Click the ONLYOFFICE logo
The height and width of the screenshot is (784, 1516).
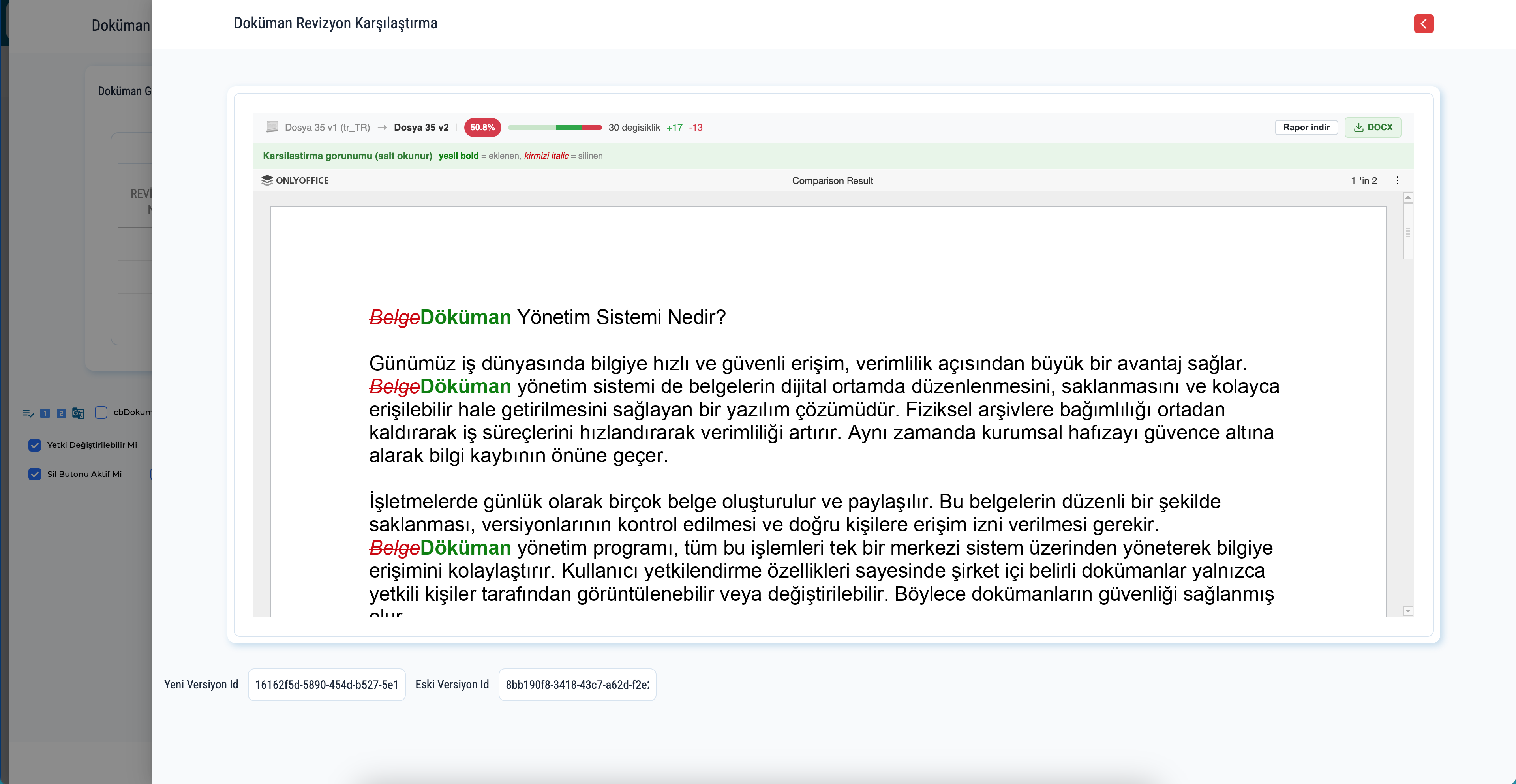click(295, 180)
